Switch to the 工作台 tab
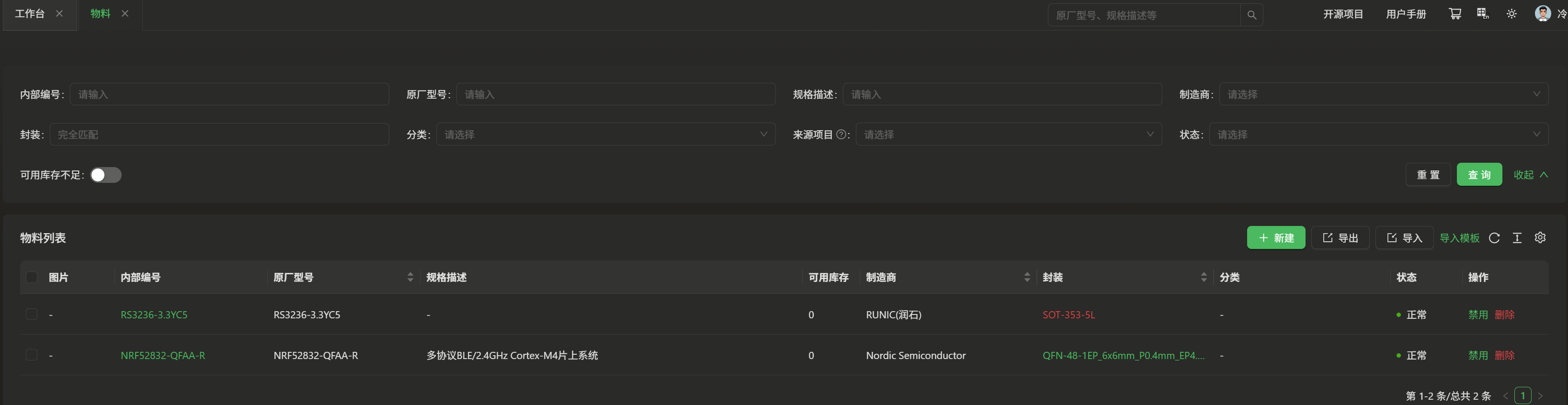Screen dimensions: 1568x405 [30, 13]
